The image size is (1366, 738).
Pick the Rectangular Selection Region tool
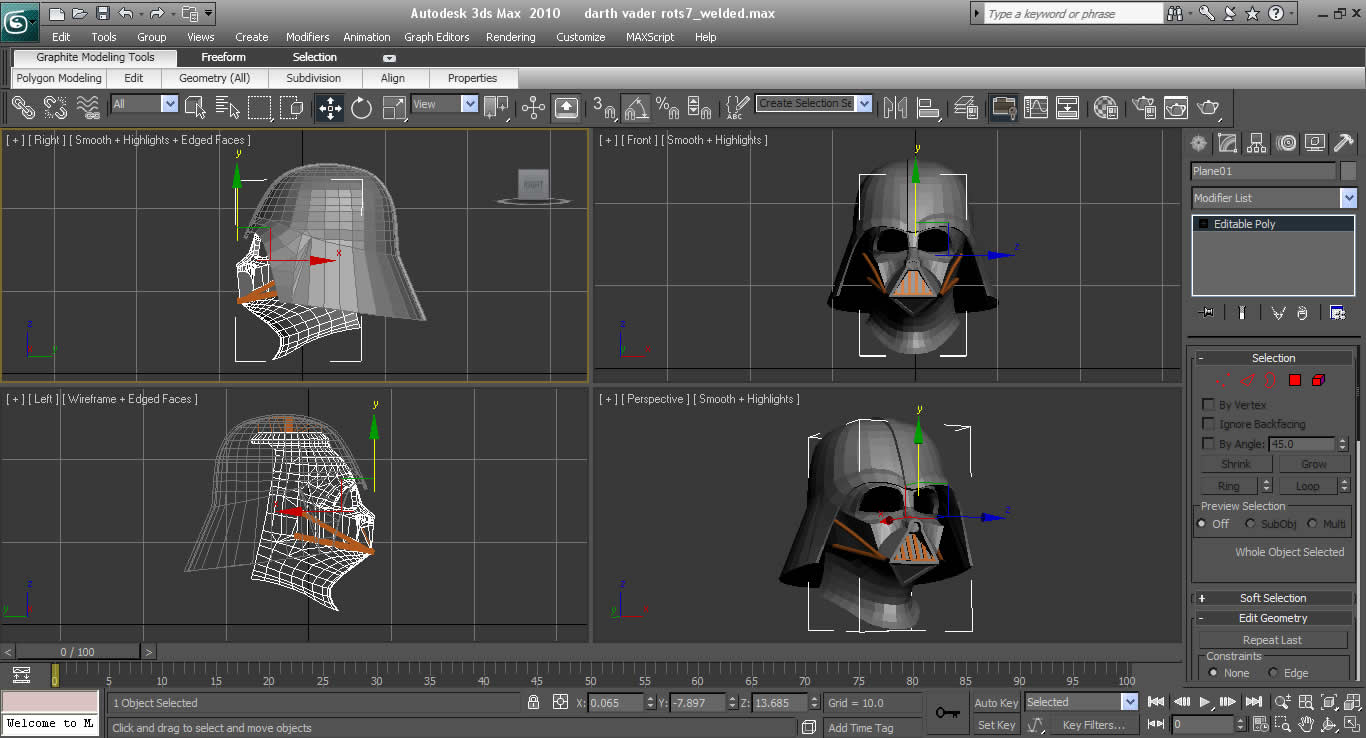pyautogui.click(x=260, y=107)
